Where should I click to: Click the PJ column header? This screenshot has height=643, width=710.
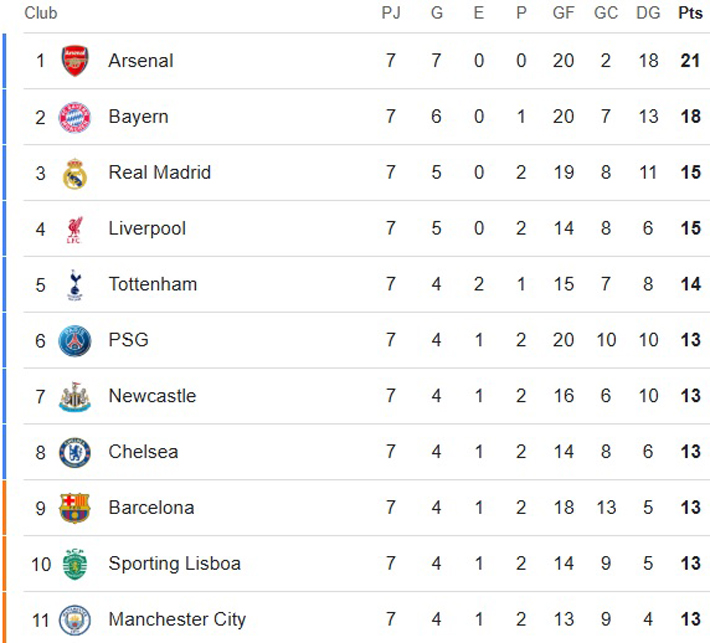(391, 13)
